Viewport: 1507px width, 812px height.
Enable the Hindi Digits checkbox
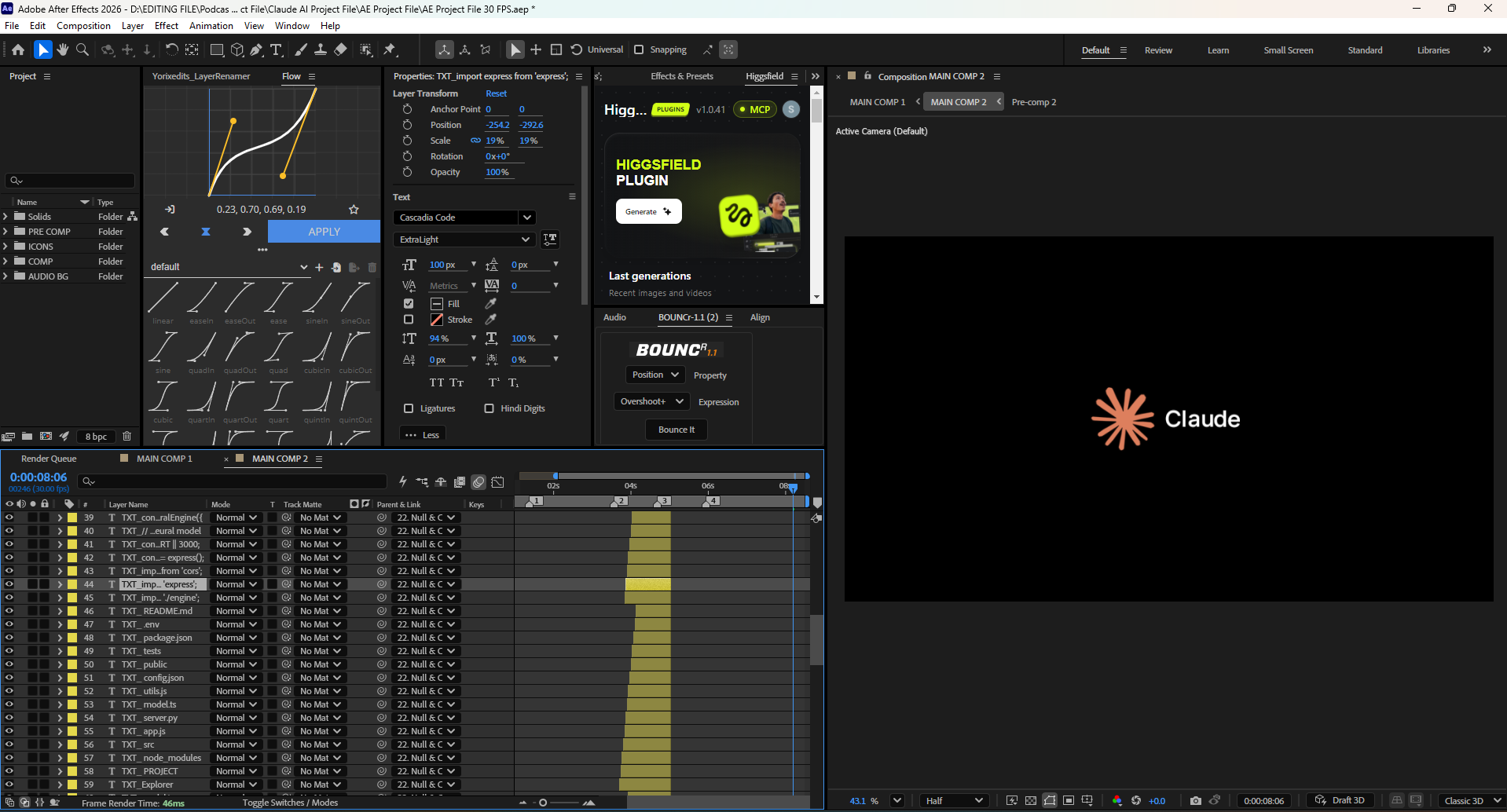(x=489, y=408)
